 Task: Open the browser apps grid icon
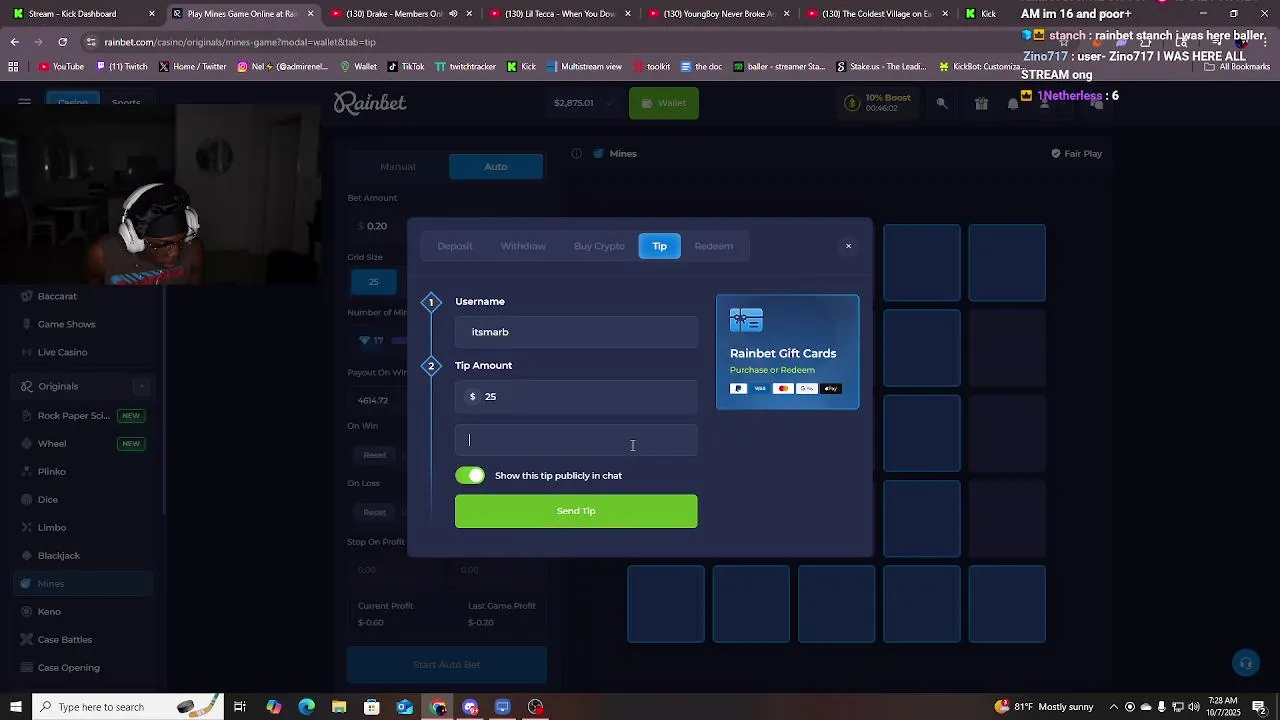(x=13, y=67)
